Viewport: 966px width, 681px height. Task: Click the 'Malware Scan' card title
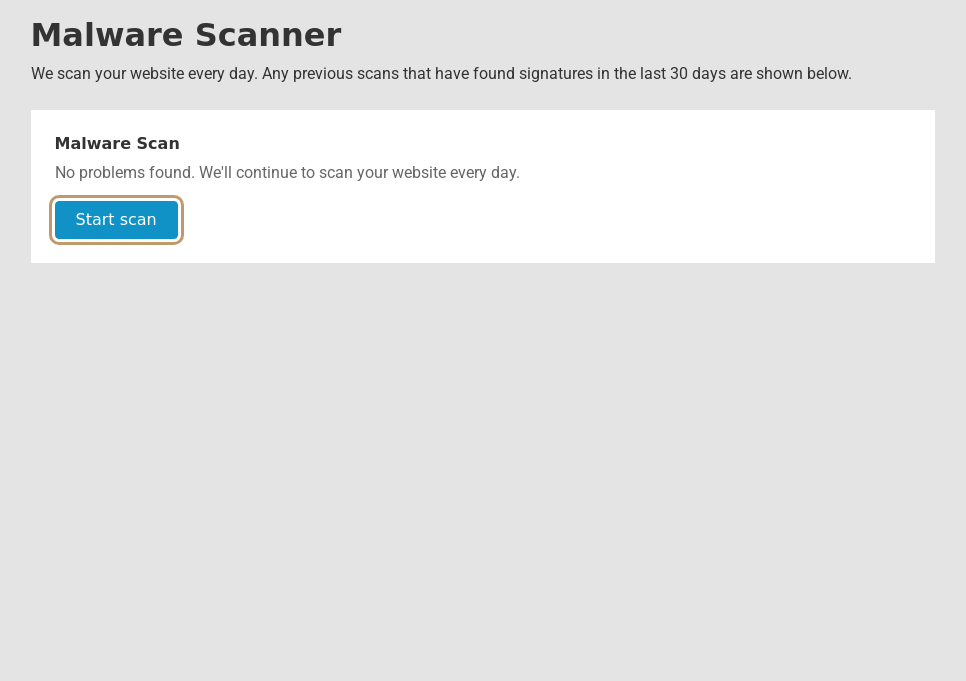point(117,144)
